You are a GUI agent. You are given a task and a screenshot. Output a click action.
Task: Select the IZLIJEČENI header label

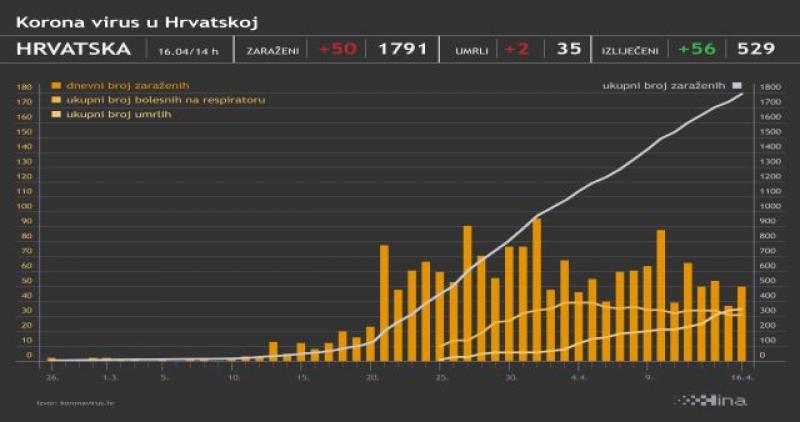point(632,50)
